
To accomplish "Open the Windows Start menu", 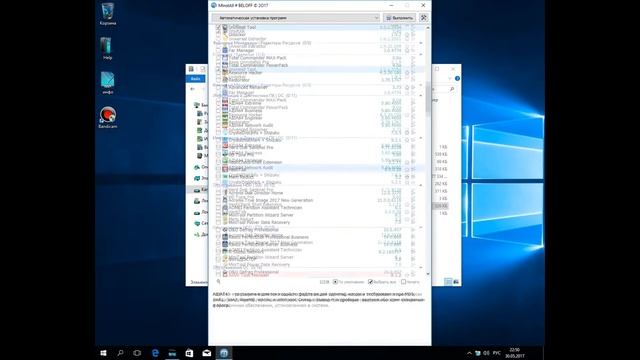I will 103,353.
